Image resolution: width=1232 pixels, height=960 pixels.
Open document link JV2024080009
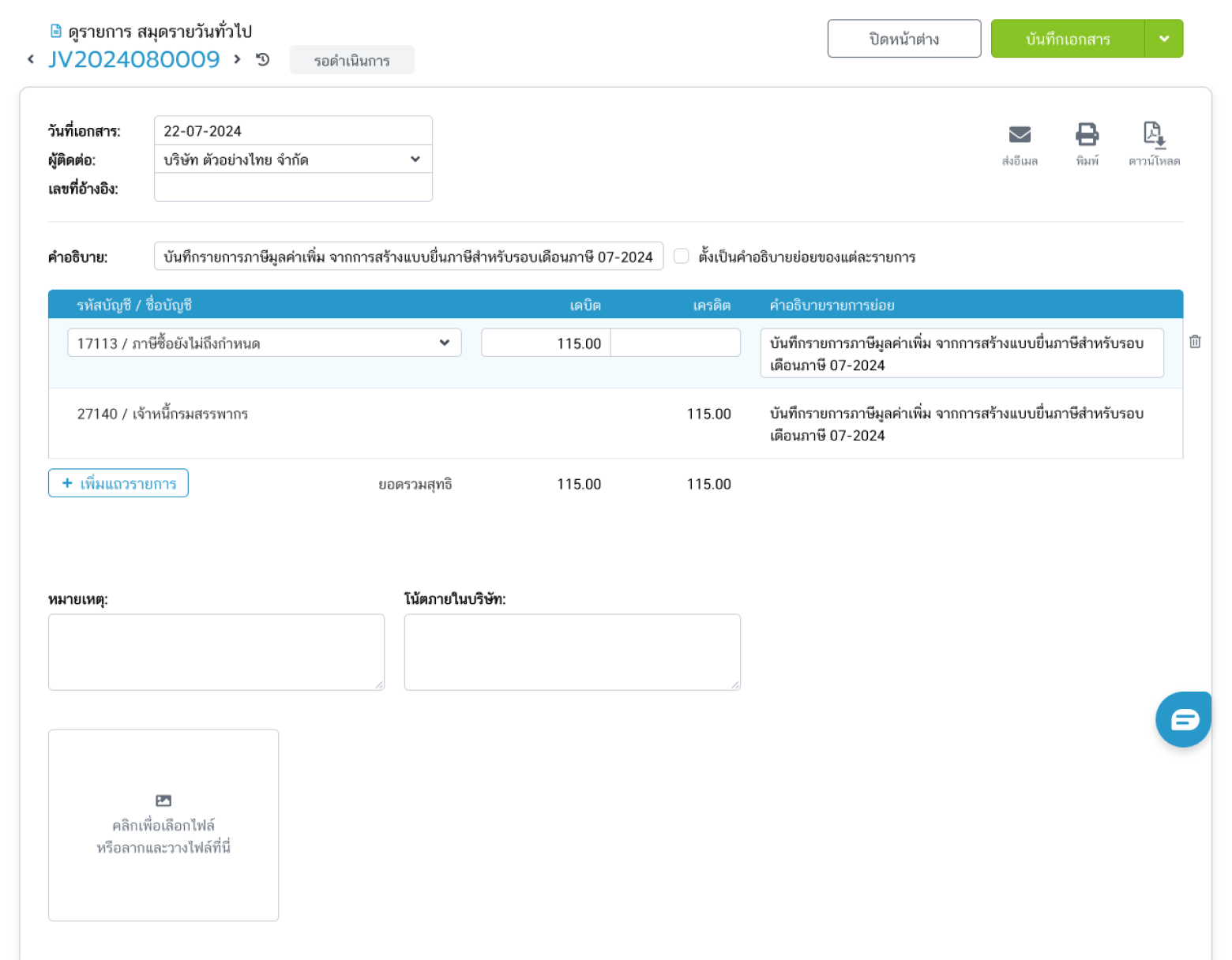pyautogui.click(x=134, y=59)
